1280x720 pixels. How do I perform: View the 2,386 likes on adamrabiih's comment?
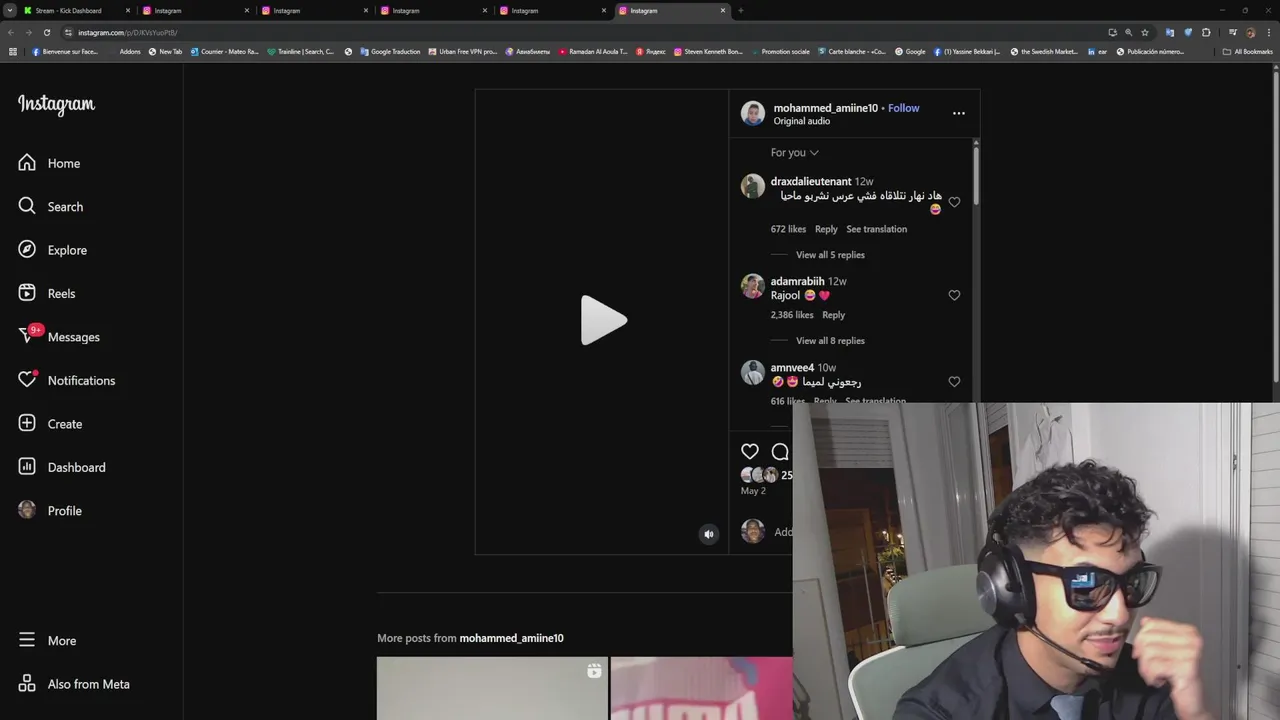[x=792, y=315]
